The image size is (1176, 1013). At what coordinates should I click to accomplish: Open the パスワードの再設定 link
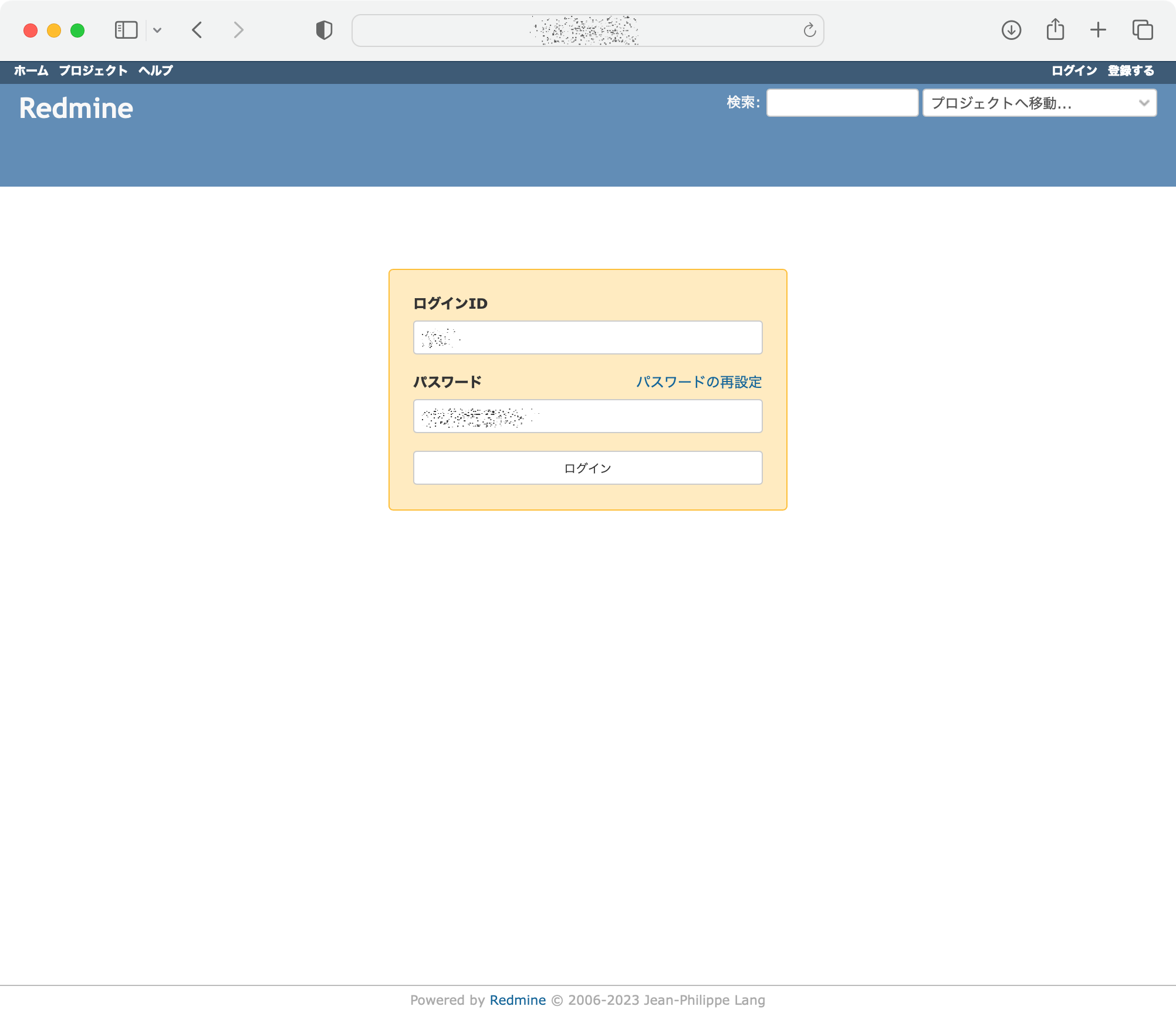click(698, 381)
